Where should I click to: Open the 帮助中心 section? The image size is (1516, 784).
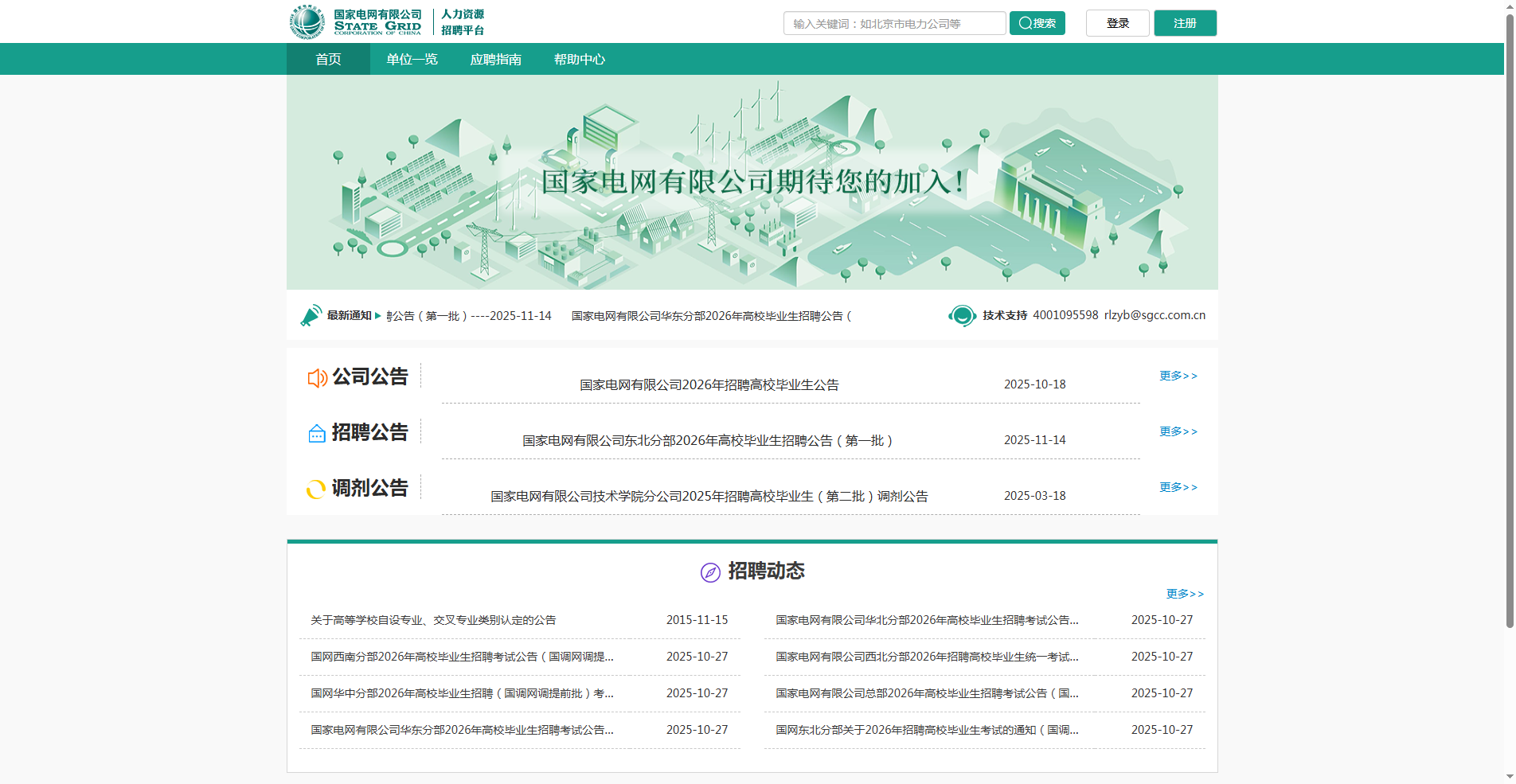(x=580, y=59)
